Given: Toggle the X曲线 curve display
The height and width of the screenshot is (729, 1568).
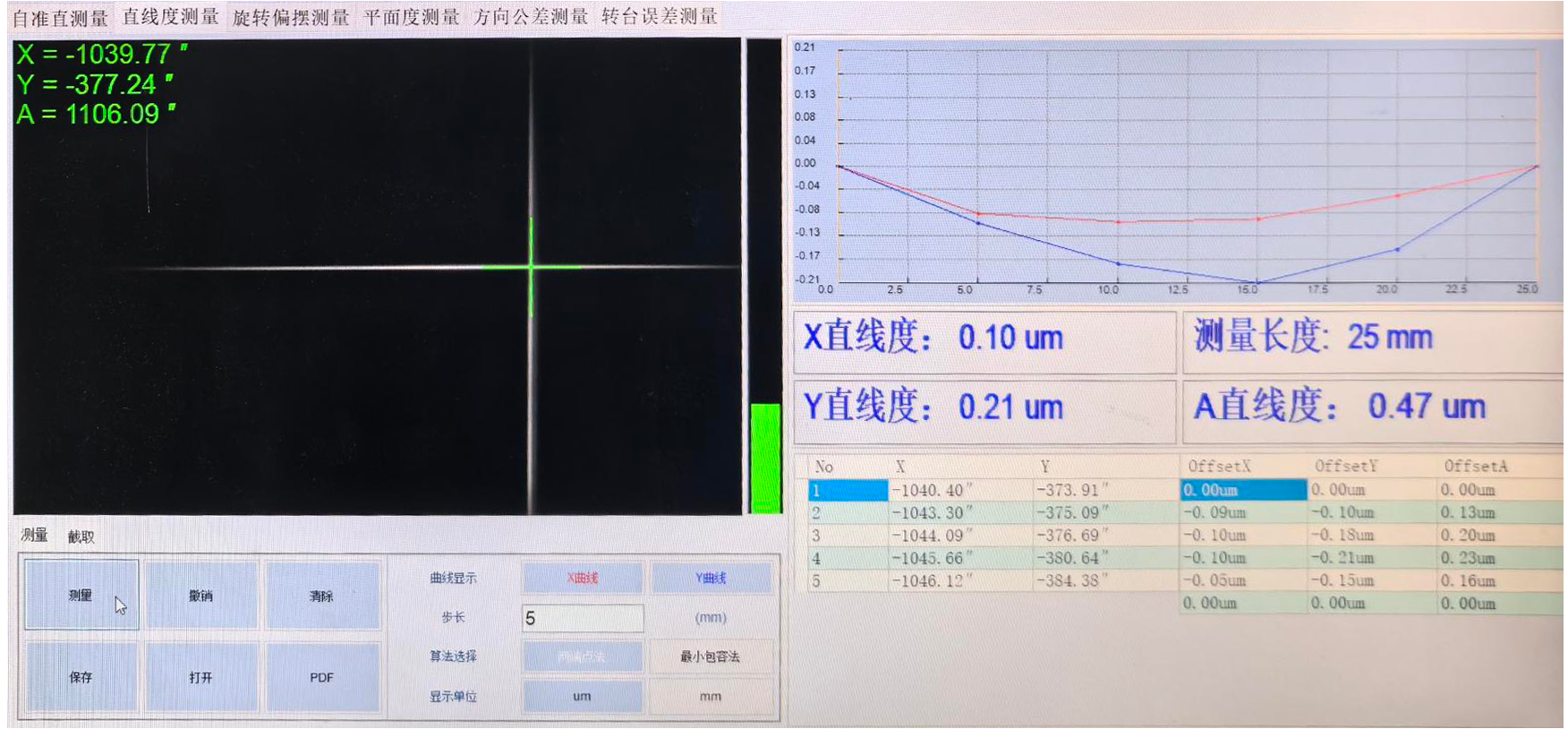Looking at the screenshot, I should (582, 579).
